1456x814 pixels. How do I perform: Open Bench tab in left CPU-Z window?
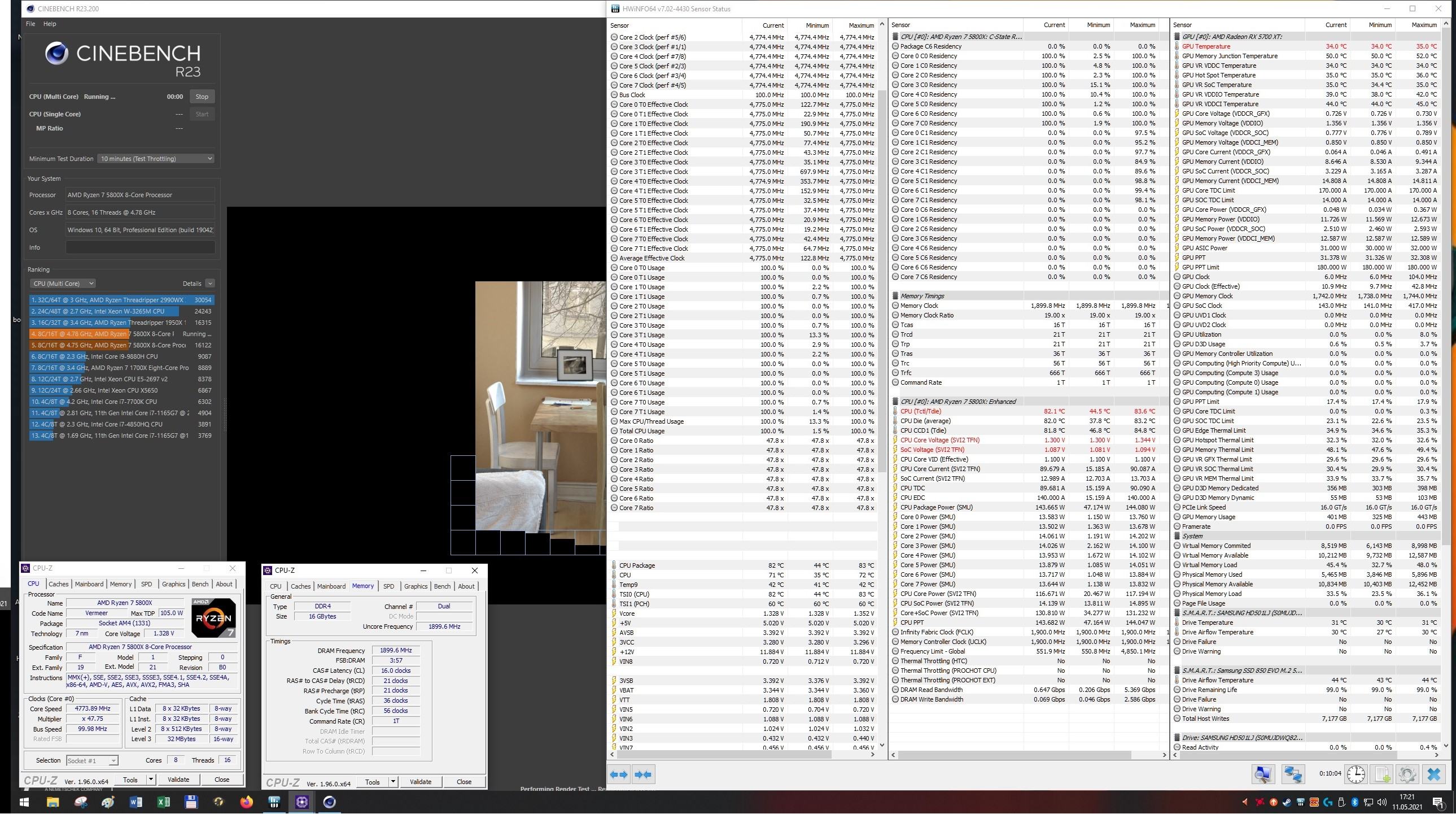point(200,584)
